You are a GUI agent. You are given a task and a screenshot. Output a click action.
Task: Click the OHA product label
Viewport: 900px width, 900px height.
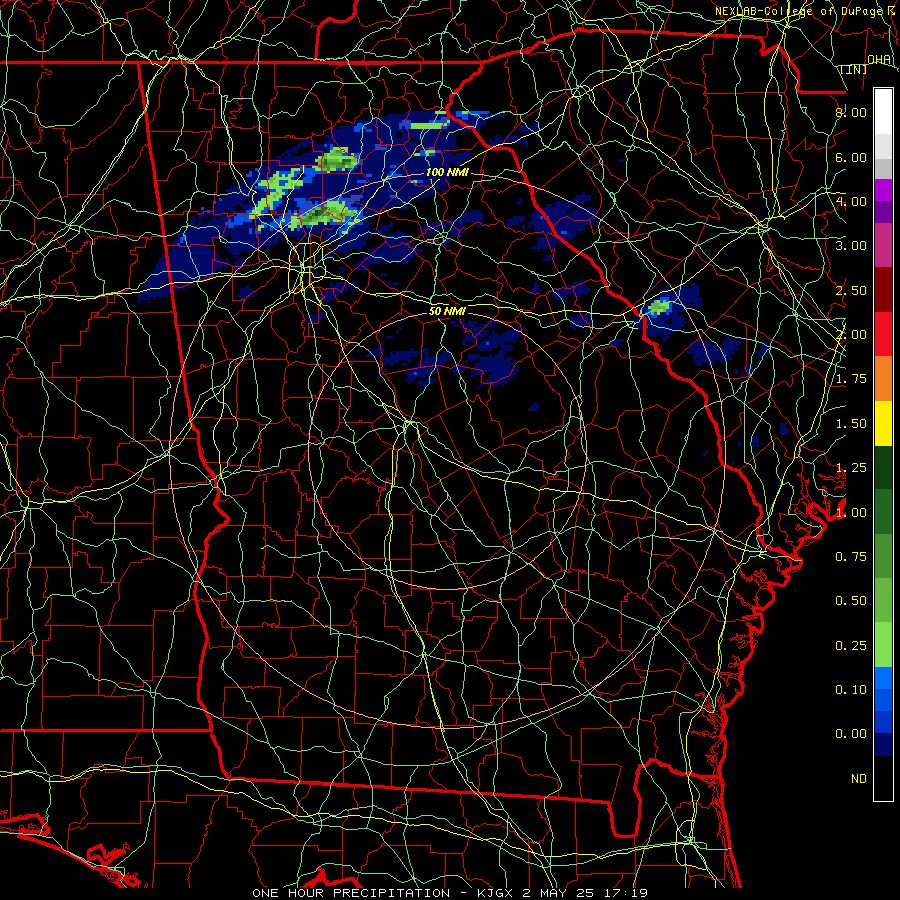point(879,59)
